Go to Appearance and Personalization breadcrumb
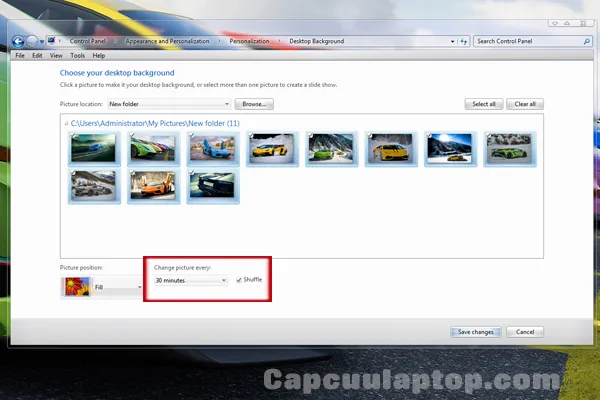This screenshot has height=400, width=600. tap(167, 41)
